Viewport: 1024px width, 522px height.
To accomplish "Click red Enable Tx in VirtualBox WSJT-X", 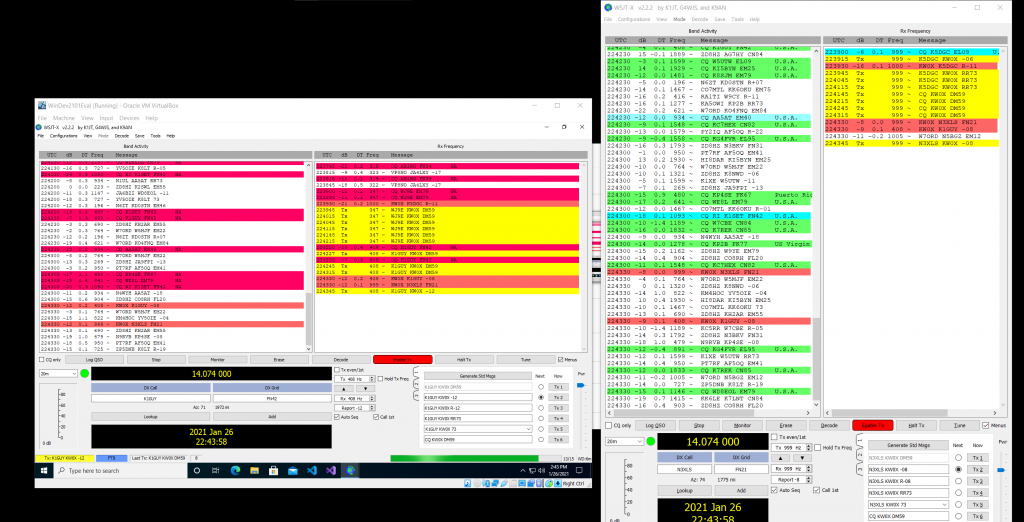I will [402, 359].
